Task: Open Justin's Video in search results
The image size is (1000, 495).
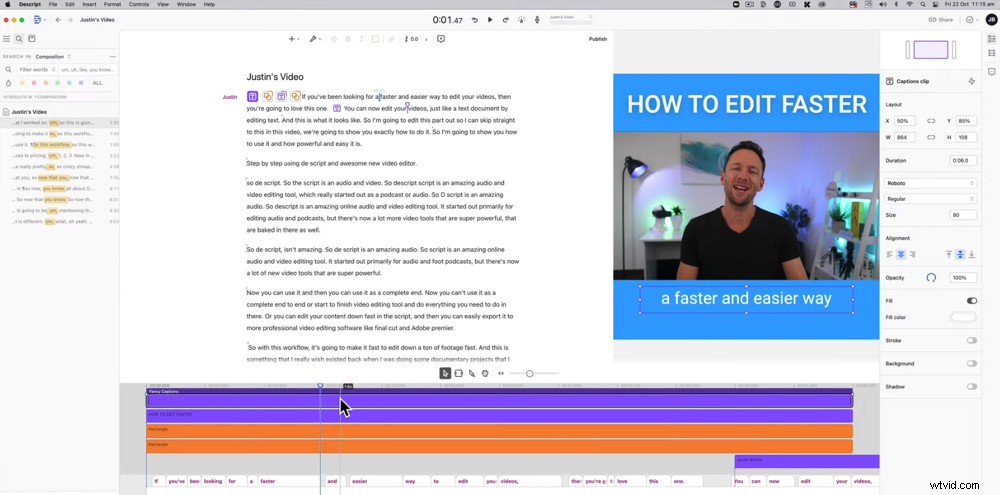Action: (29, 112)
